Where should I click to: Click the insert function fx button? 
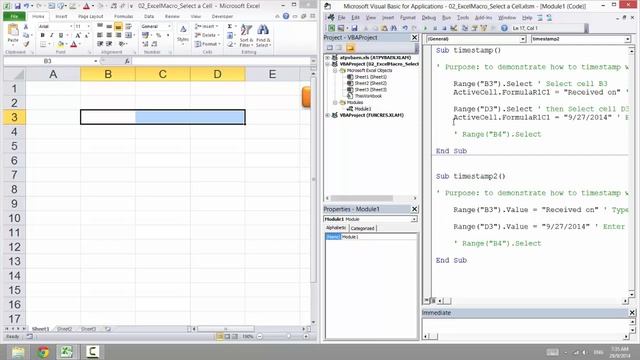(127, 61)
